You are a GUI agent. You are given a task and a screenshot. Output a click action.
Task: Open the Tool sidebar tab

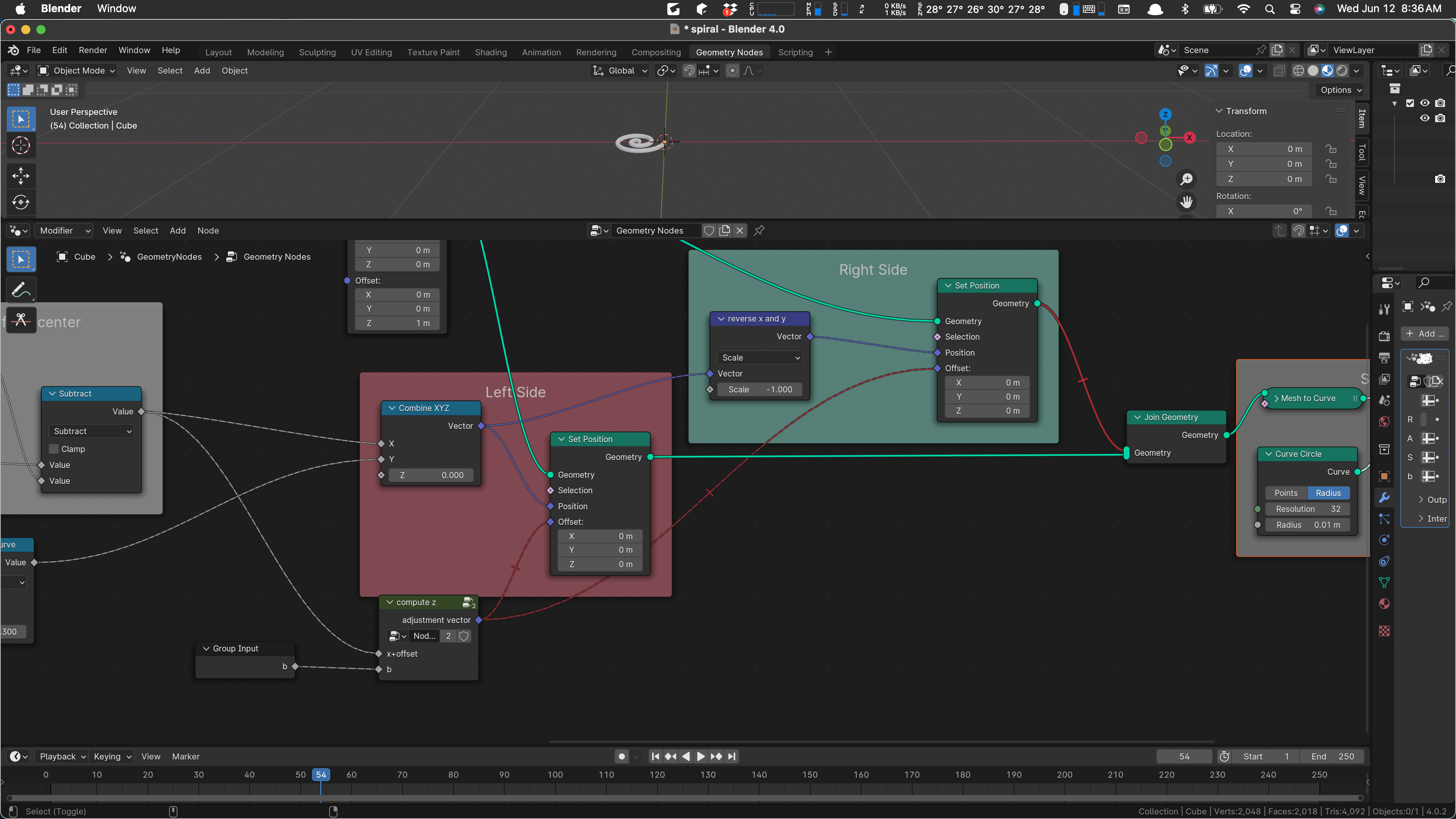point(1362,152)
